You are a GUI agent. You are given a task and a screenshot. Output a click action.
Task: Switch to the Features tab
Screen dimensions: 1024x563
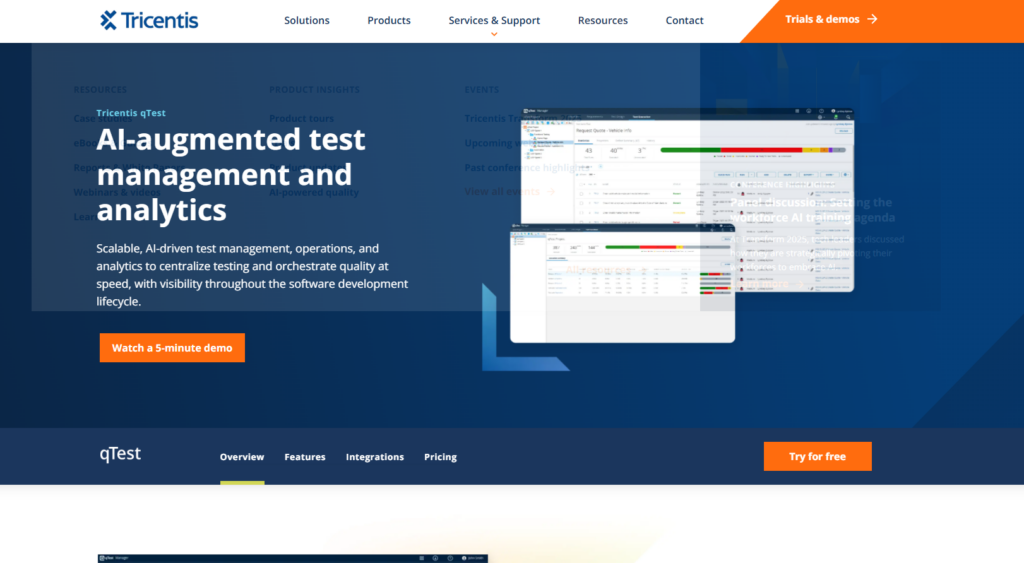tap(305, 457)
